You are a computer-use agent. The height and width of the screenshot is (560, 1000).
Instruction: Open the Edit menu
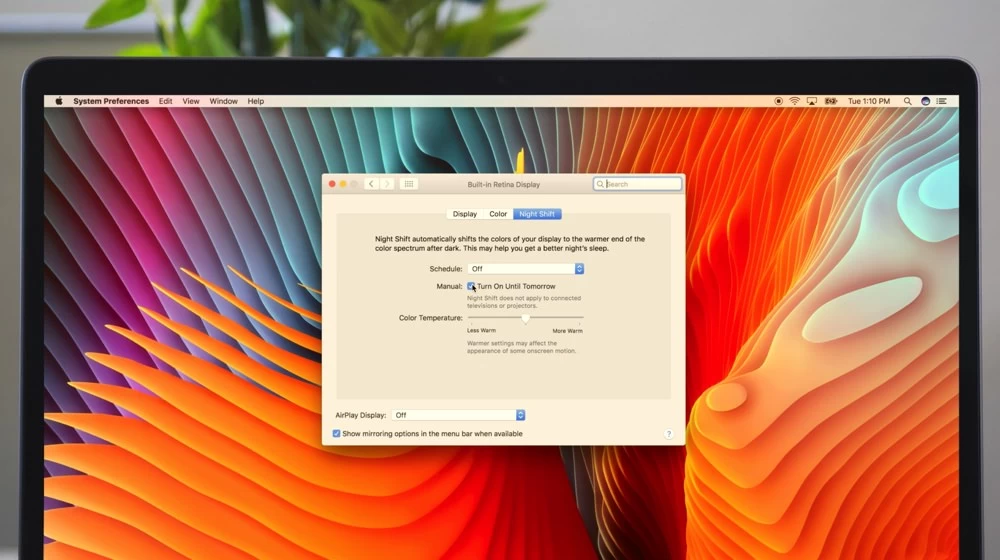[165, 101]
